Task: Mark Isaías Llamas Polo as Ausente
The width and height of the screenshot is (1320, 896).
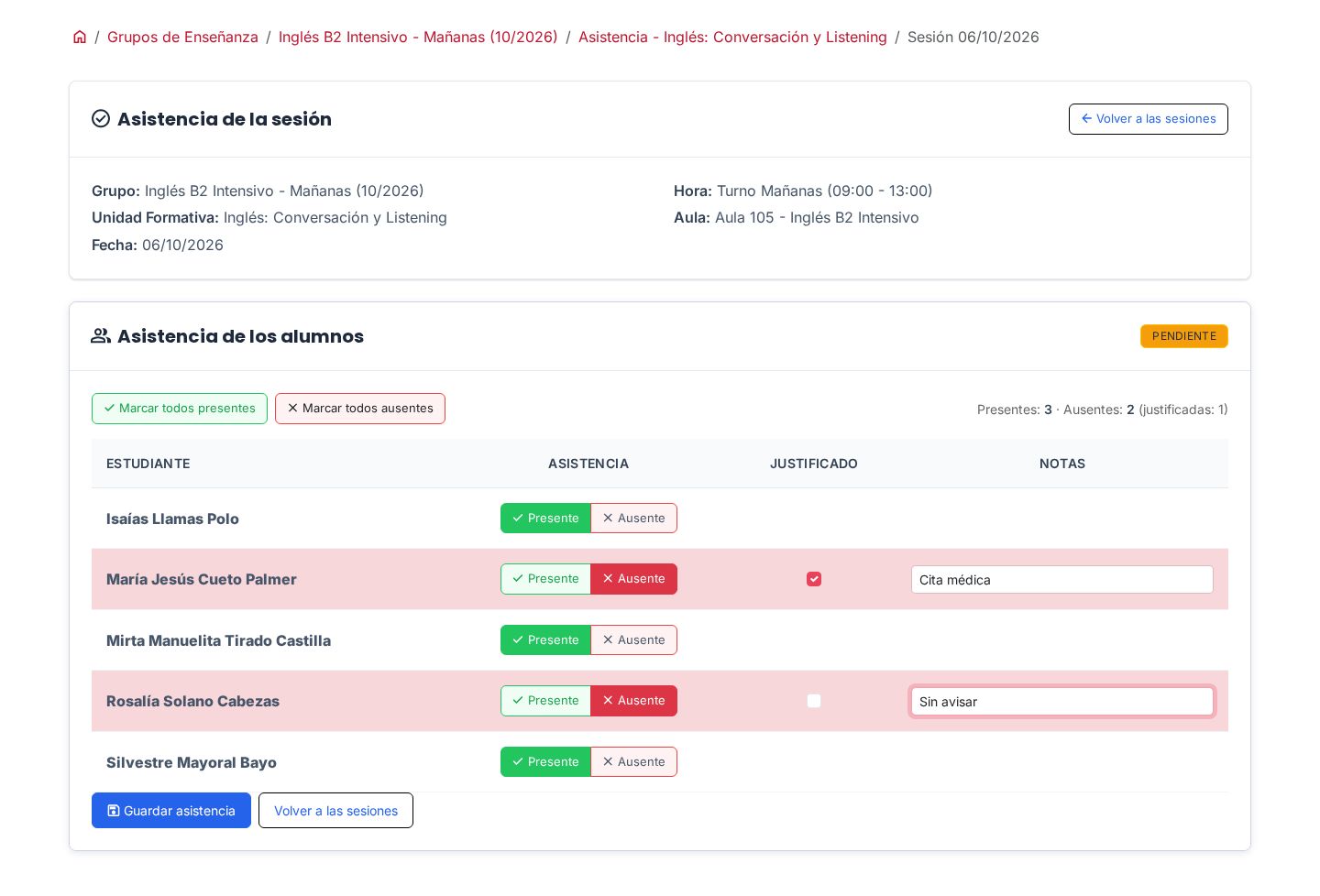Action: click(633, 519)
